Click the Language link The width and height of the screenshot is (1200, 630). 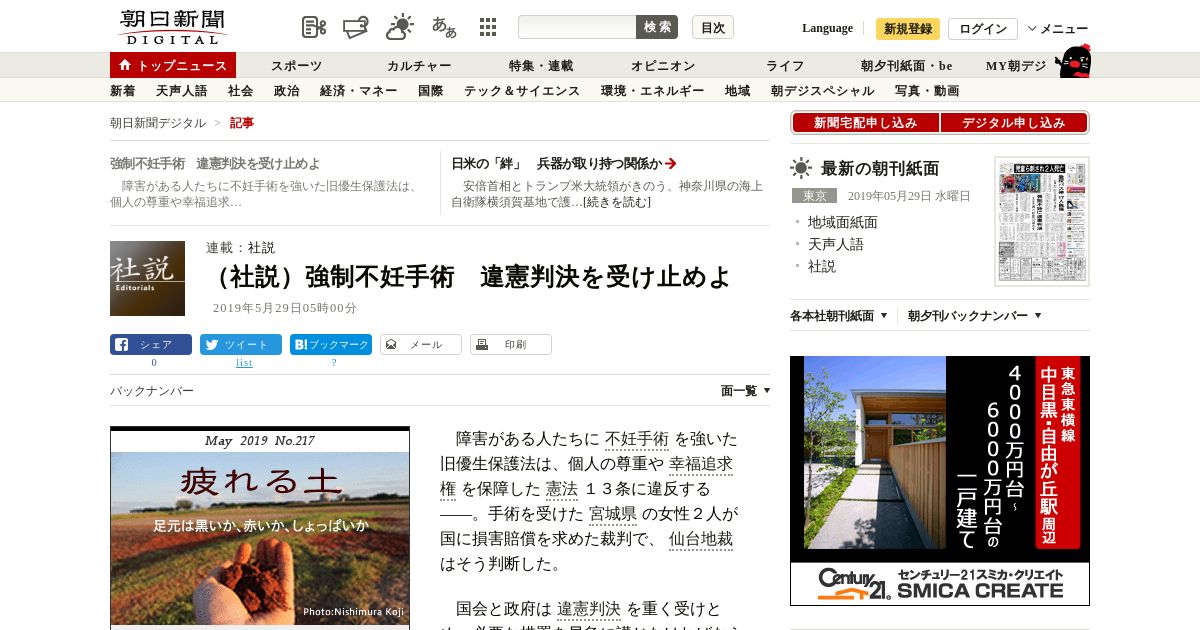[x=827, y=28]
